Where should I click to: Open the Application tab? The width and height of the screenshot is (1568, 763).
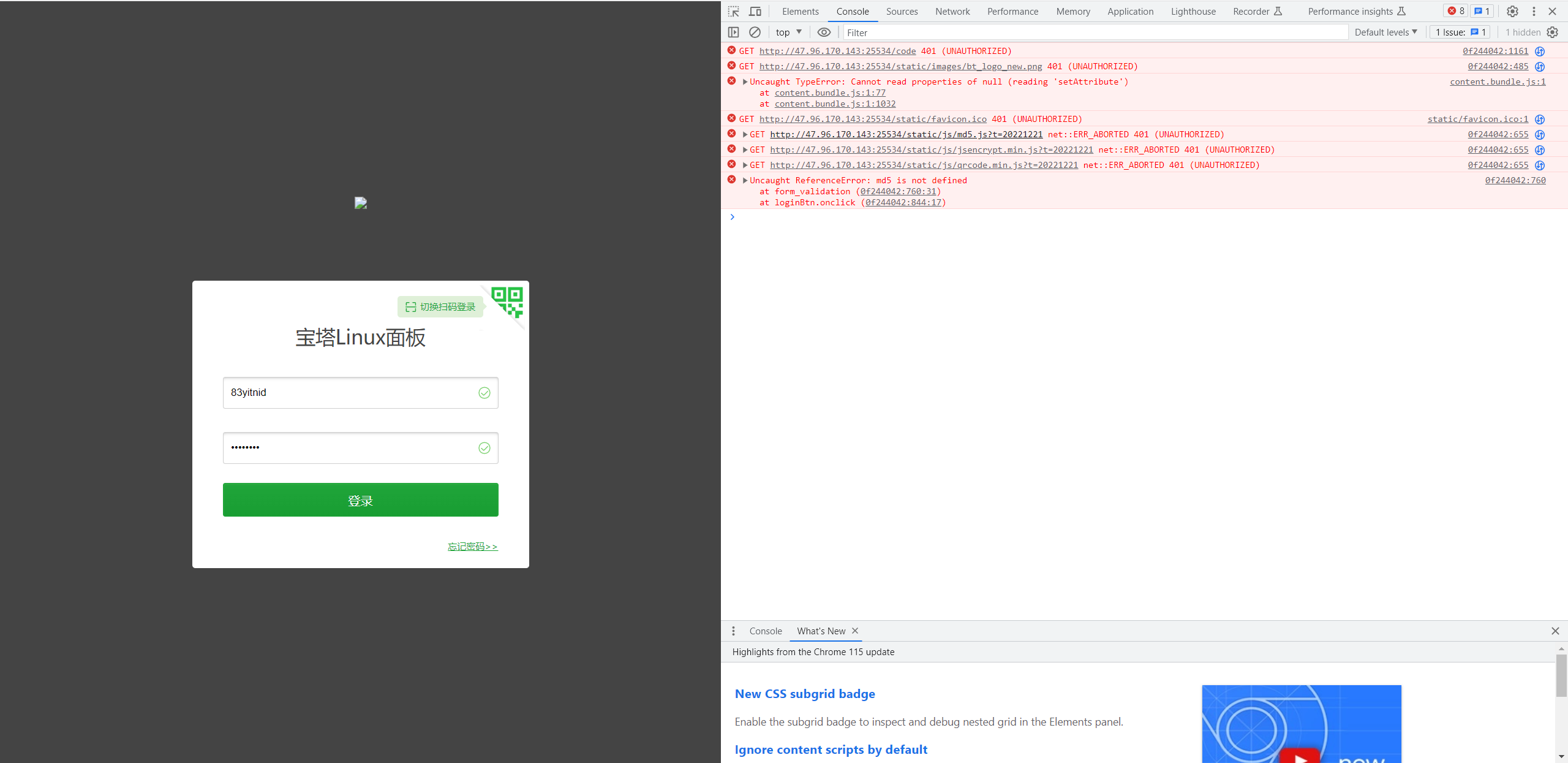click(x=1130, y=11)
